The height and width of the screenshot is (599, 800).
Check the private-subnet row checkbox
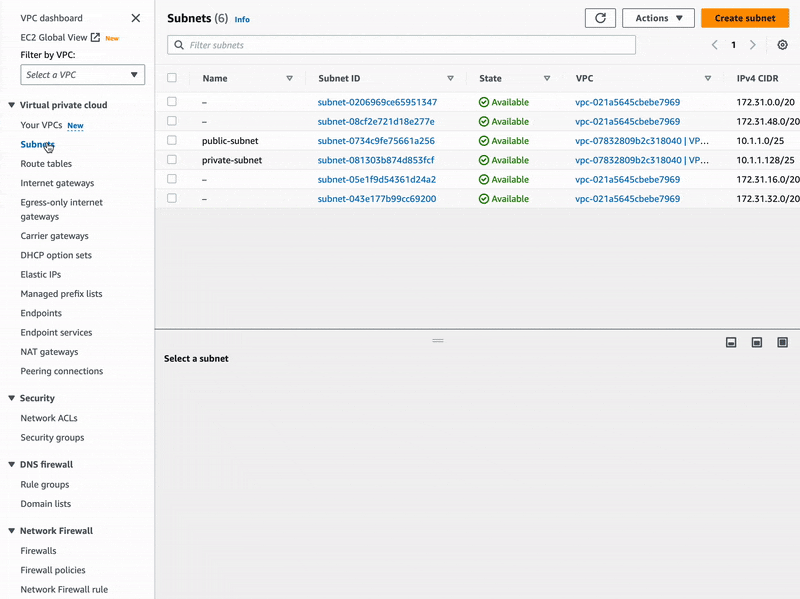pos(172,160)
